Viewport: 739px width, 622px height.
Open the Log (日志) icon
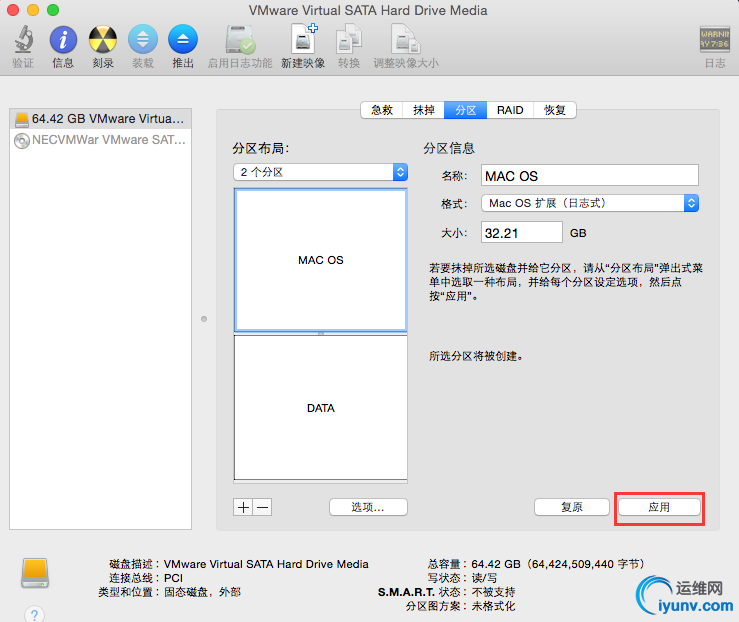coord(714,39)
